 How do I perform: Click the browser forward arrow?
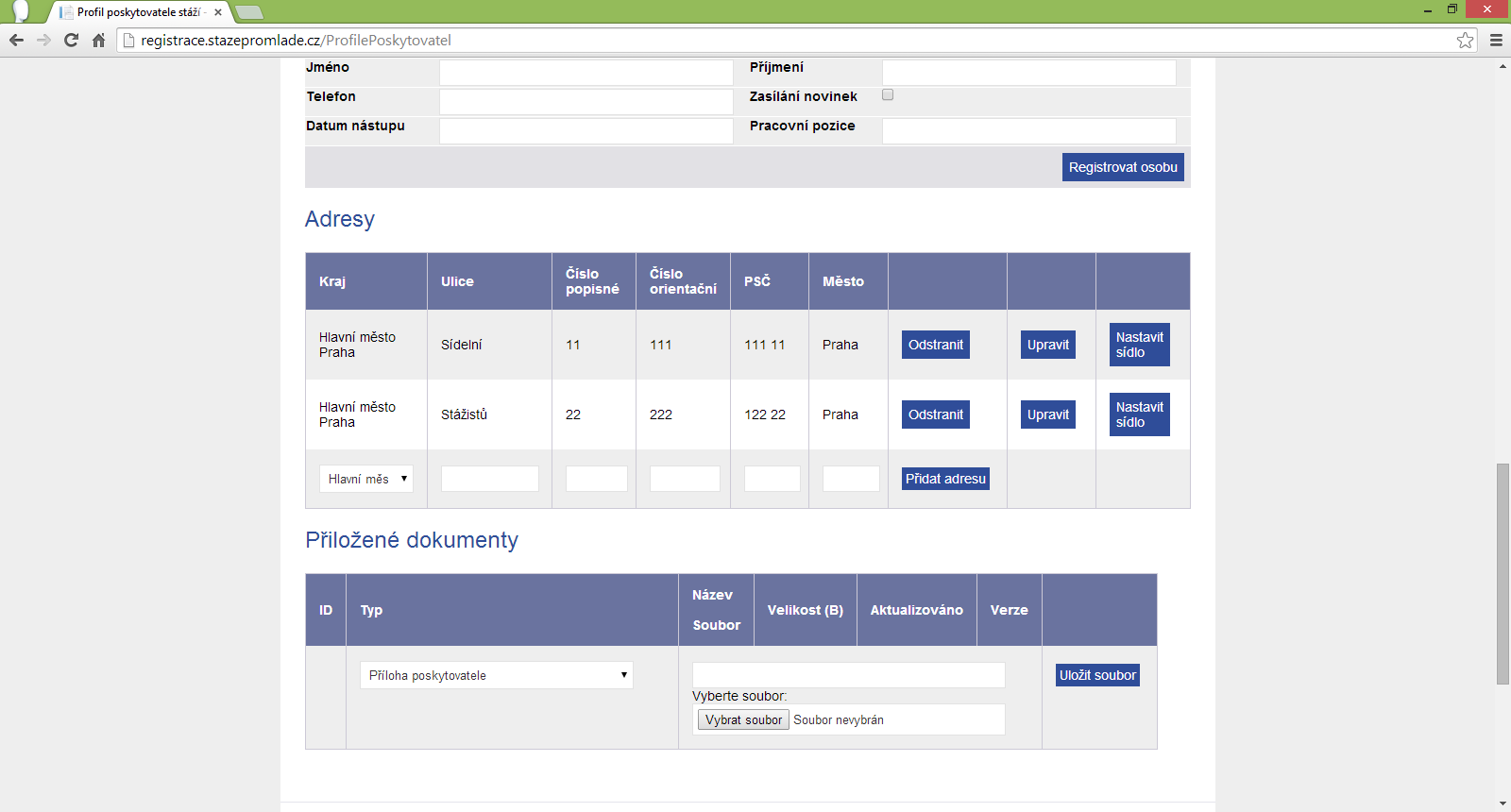(43, 40)
